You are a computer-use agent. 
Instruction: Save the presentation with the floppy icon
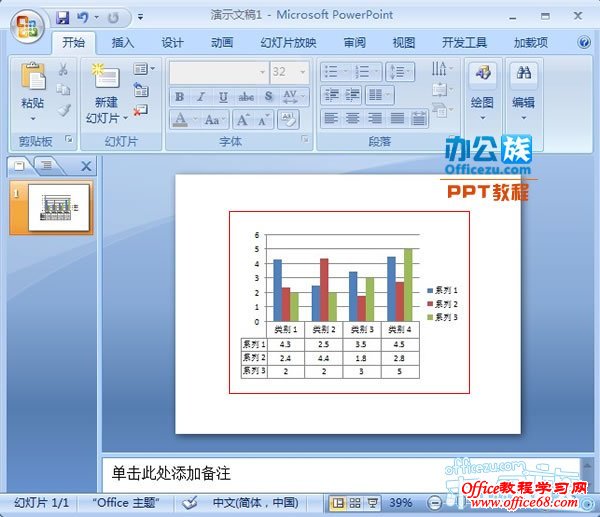(x=62, y=17)
